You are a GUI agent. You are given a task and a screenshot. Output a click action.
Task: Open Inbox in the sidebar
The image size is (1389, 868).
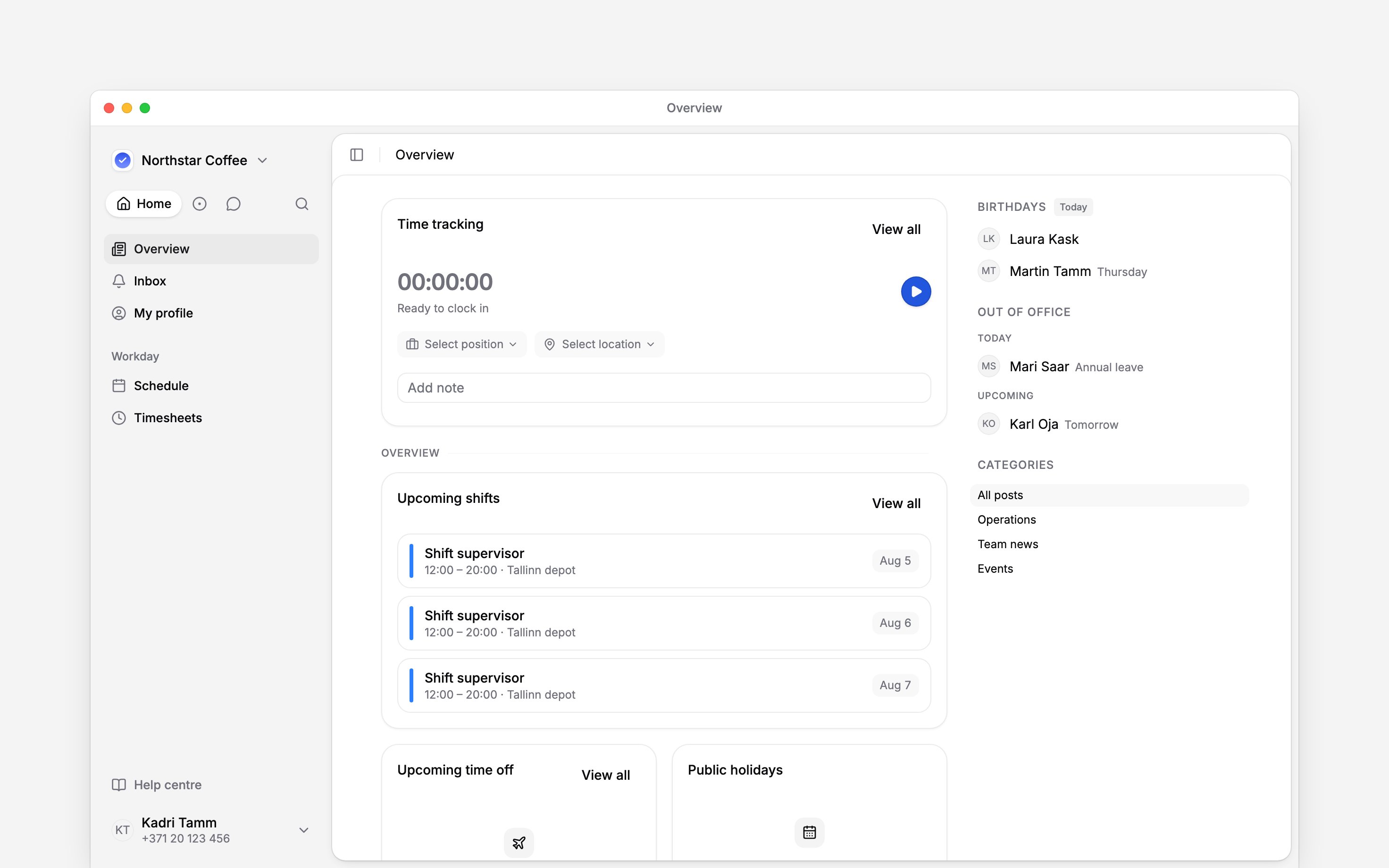click(x=211, y=281)
